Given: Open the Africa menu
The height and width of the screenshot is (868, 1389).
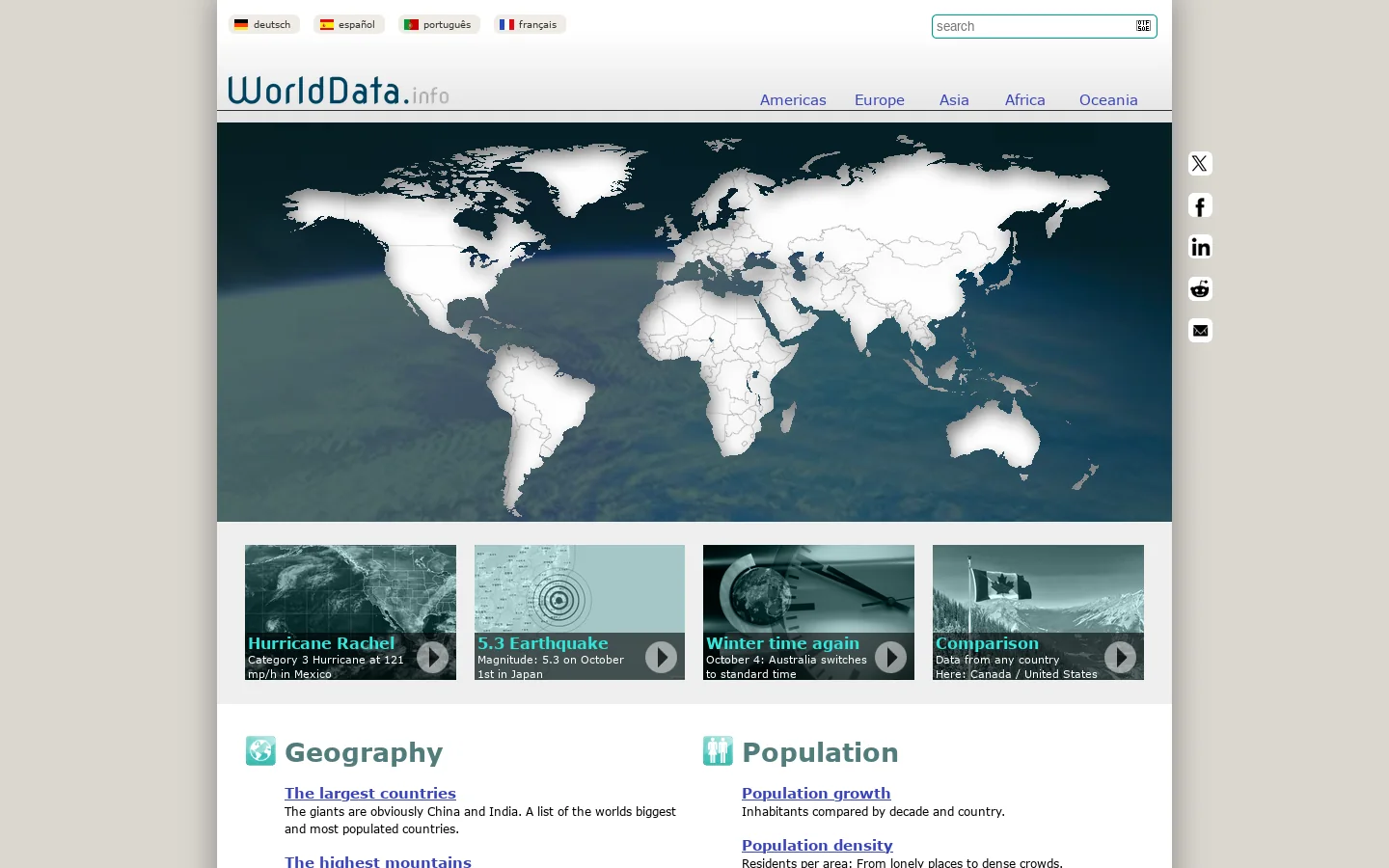Looking at the screenshot, I should [1024, 100].
